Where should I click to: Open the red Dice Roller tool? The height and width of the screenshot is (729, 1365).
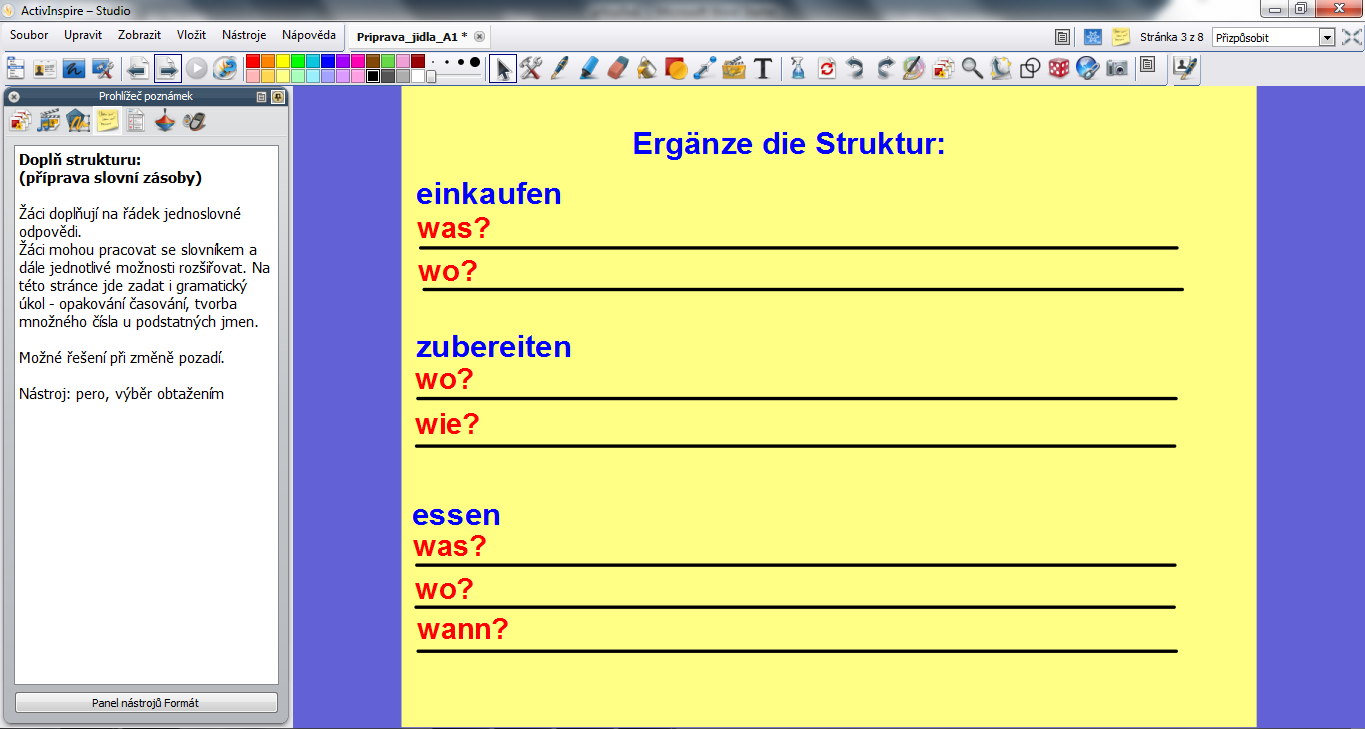pyautogui.click(x=1059, y=68)
